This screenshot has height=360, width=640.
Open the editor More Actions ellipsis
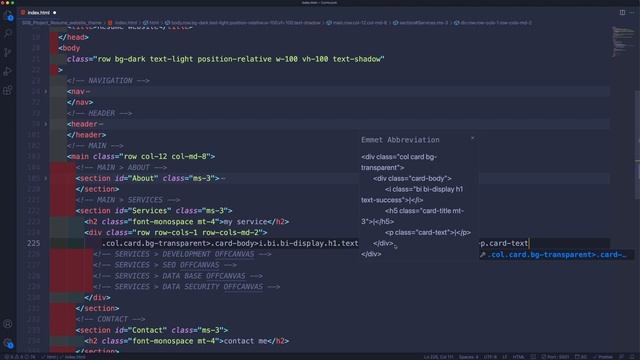632,13
